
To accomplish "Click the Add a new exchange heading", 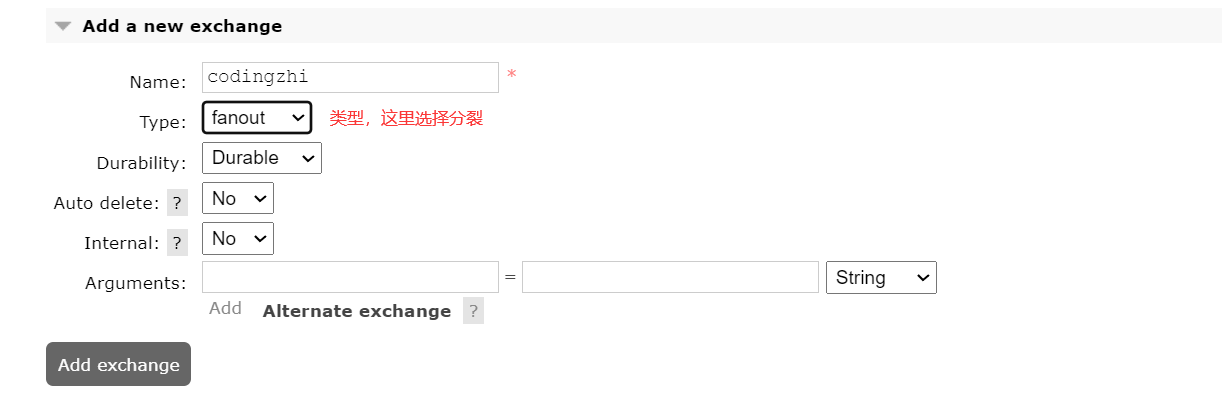I will (x=182, y=26).
